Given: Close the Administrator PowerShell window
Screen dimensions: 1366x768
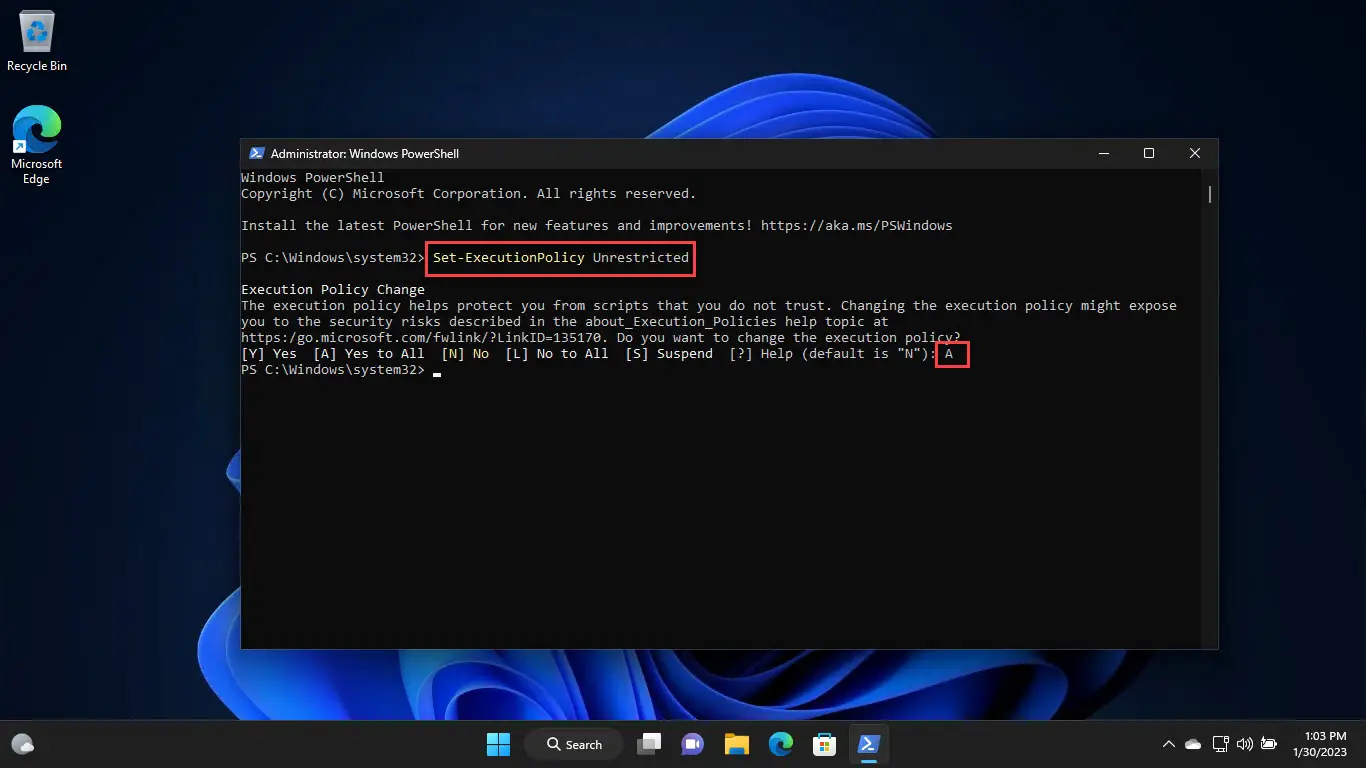Looking at the screenshot, I should [x=1195, y=154].
